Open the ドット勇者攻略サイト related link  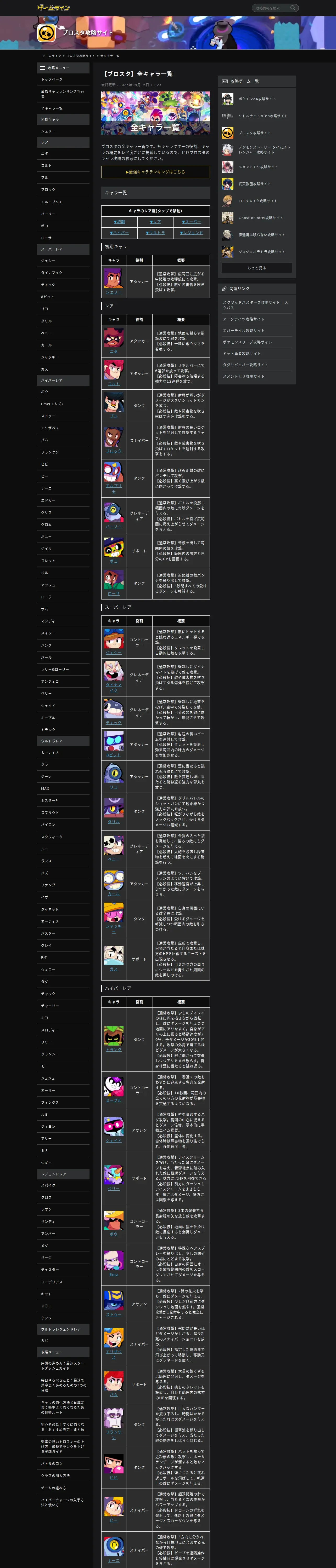(x=257, y=354)
